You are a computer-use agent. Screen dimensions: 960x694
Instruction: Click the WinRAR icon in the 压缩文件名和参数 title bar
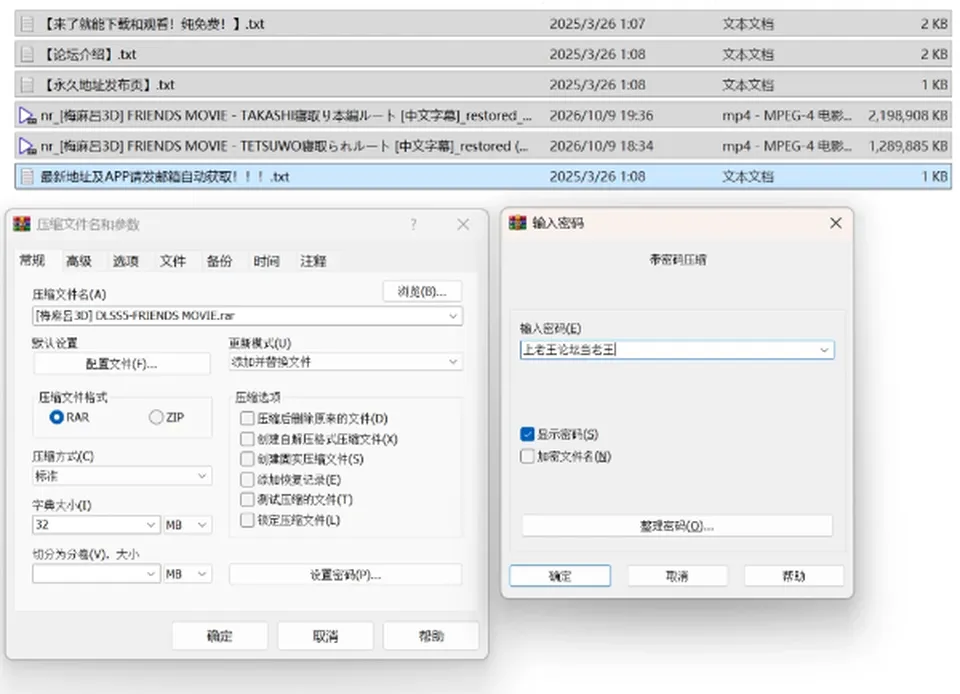coord(21,224)
